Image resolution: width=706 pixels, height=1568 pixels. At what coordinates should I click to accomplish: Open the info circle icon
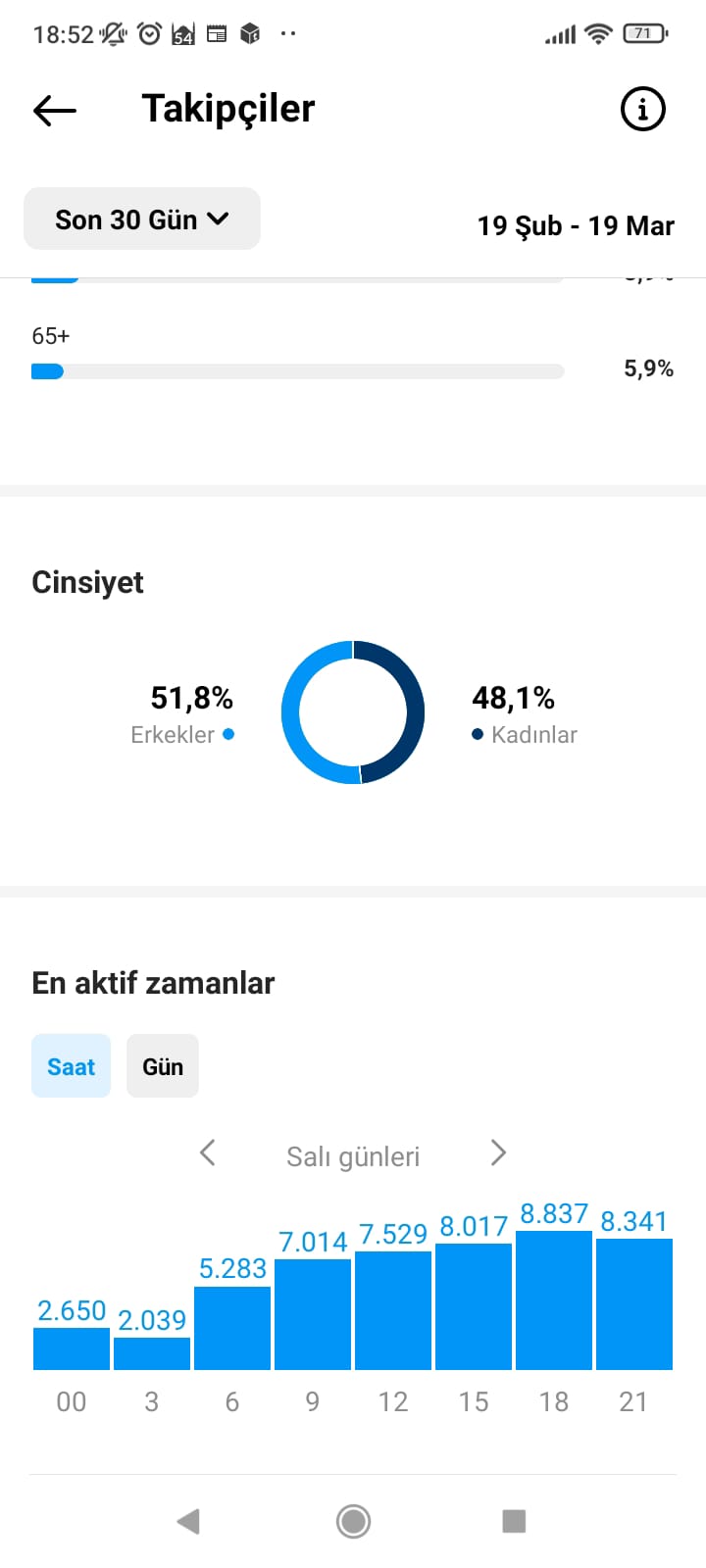(x=643, y=109)
